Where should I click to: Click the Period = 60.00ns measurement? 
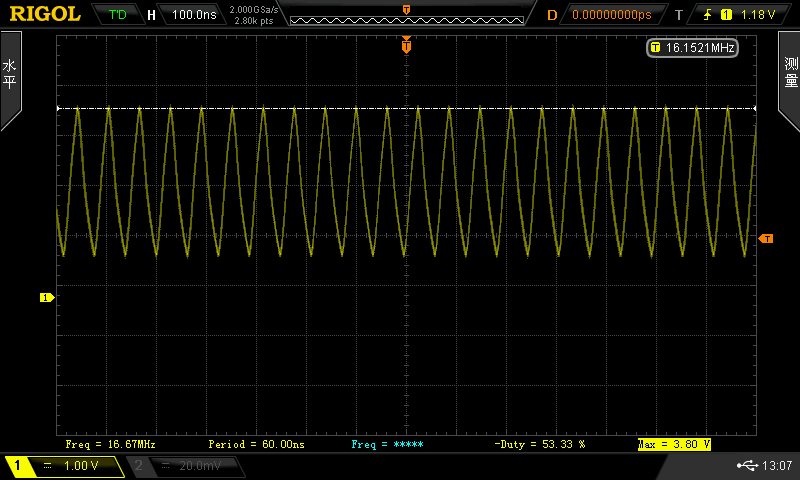pos(257,444)
